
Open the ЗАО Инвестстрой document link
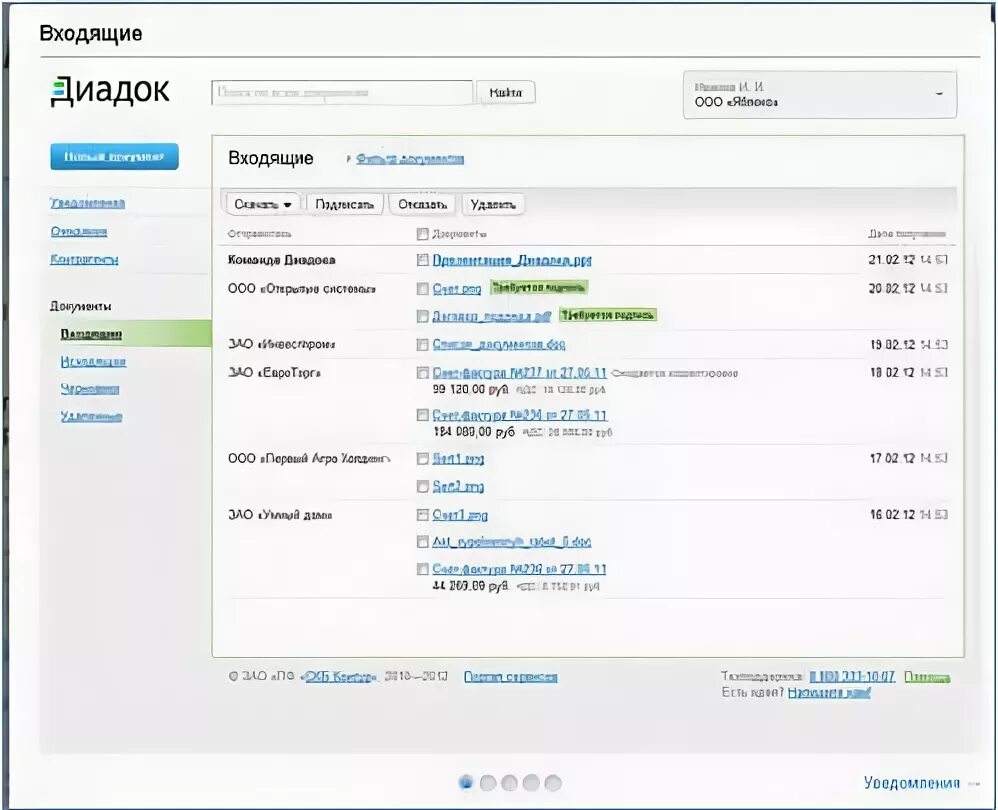[x=498, y=344]
